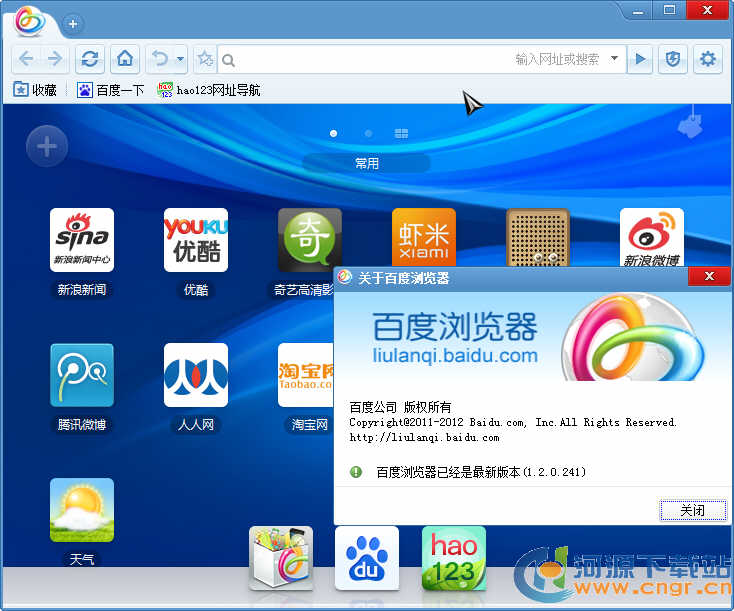Click the Baidu browser logo tab

point(29,21)
